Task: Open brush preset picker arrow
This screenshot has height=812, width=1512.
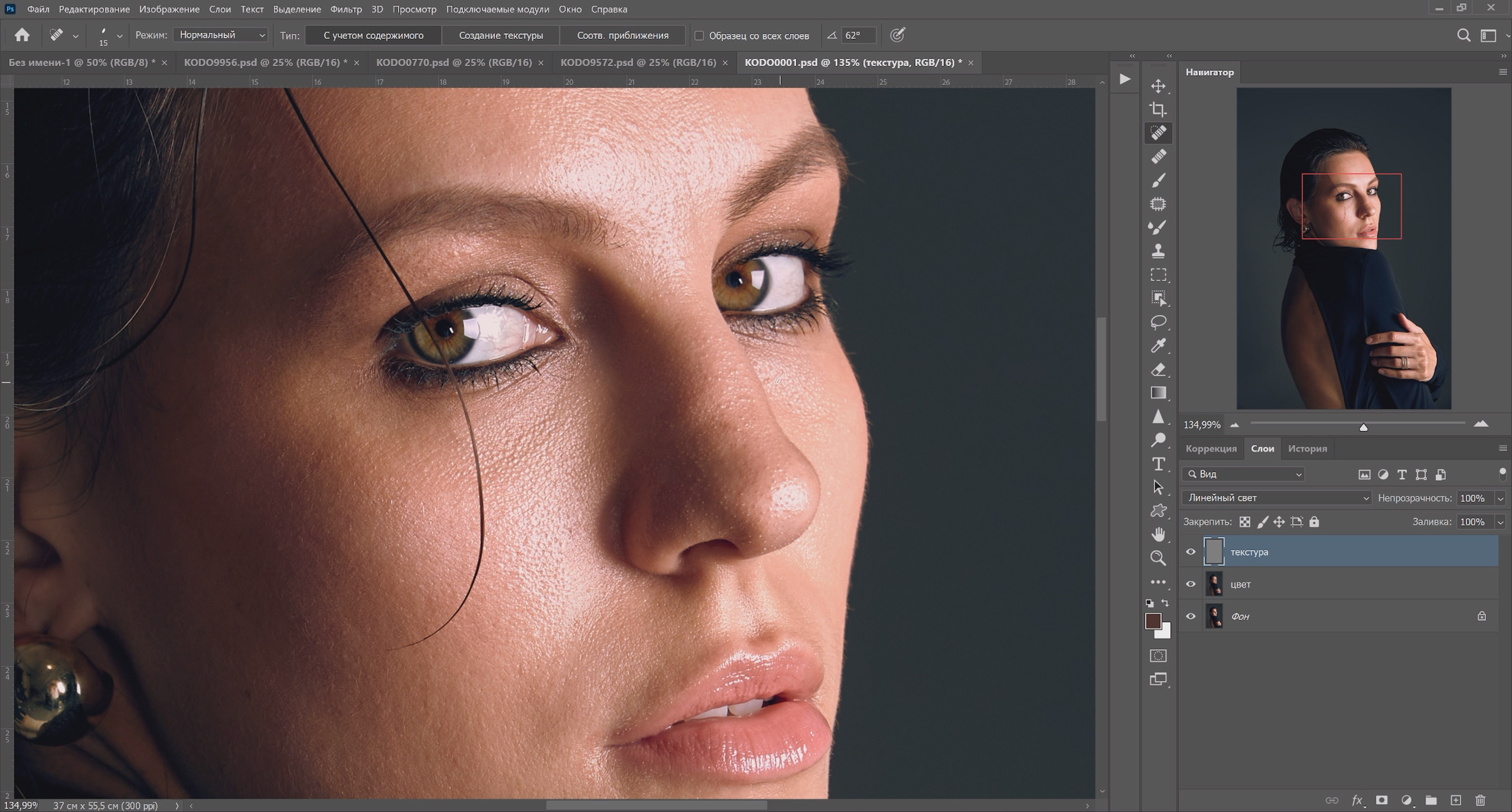Action: [120, 36]
